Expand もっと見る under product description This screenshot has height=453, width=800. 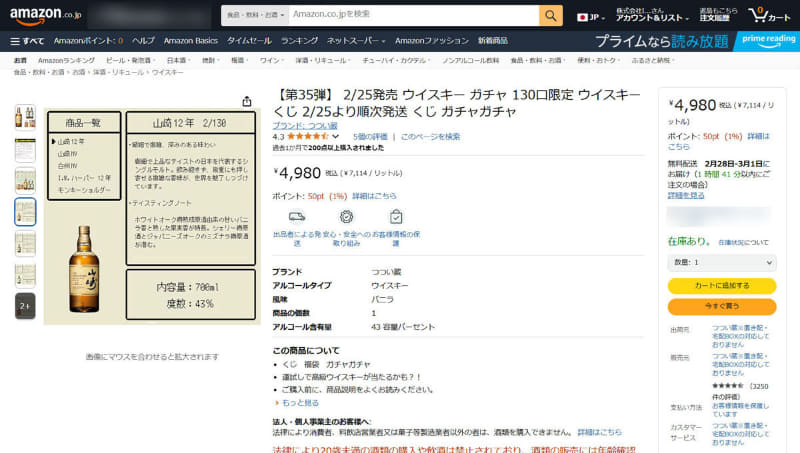297,402
